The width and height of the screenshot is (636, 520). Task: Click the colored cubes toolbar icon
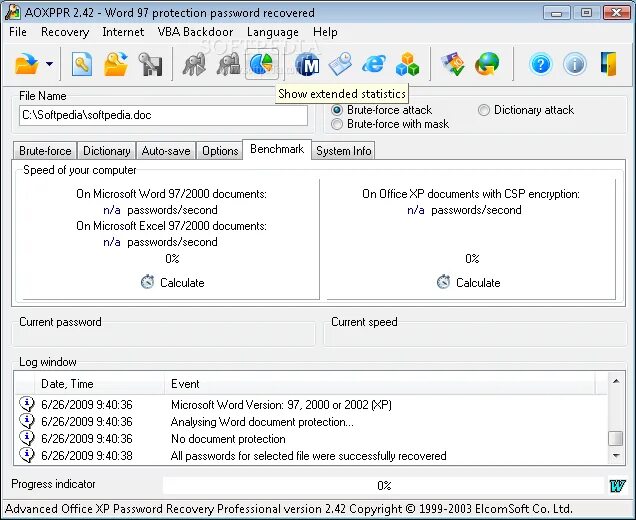click(407, 64)
